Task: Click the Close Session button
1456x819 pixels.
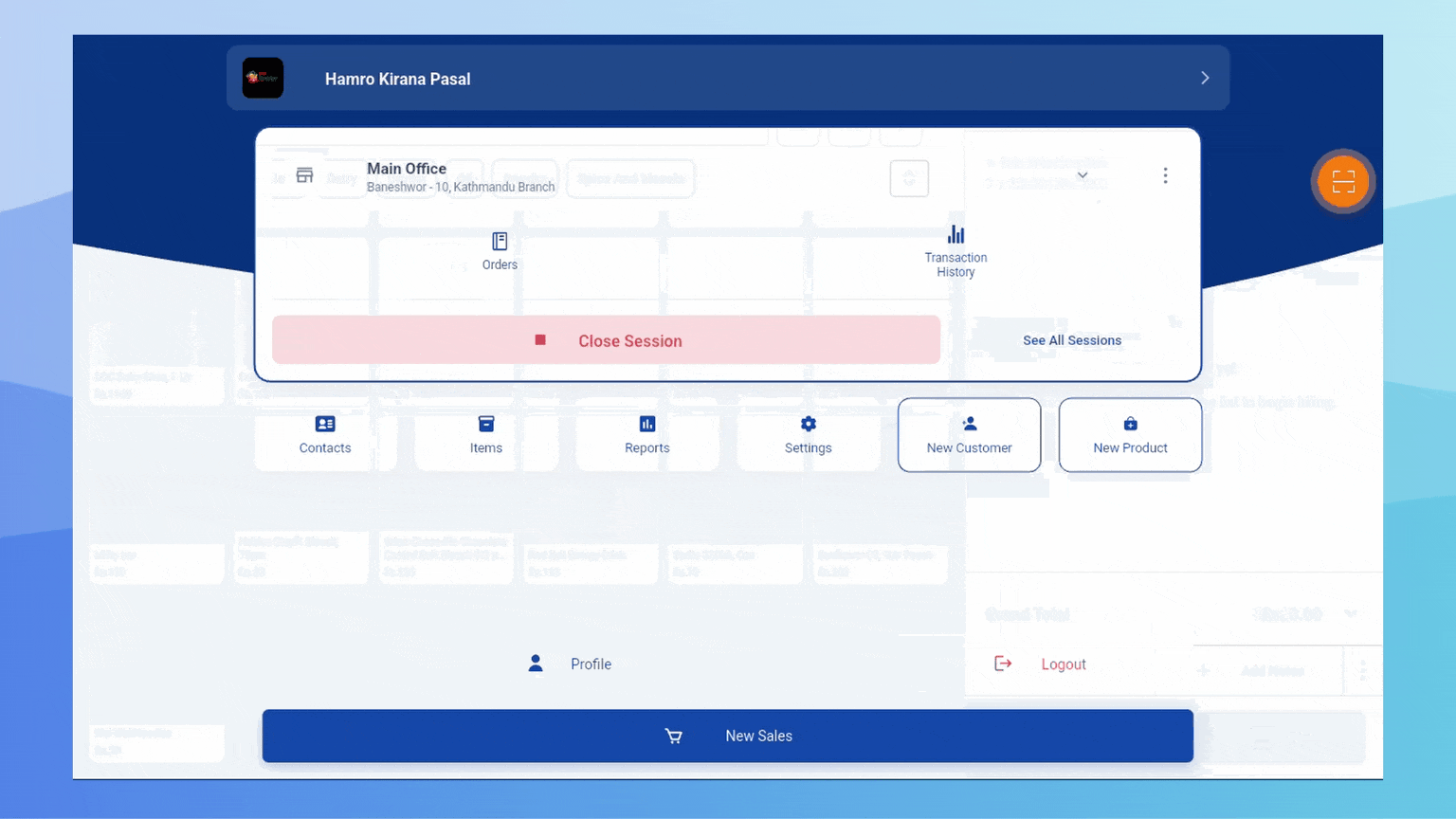Action: tap(606, 340)
